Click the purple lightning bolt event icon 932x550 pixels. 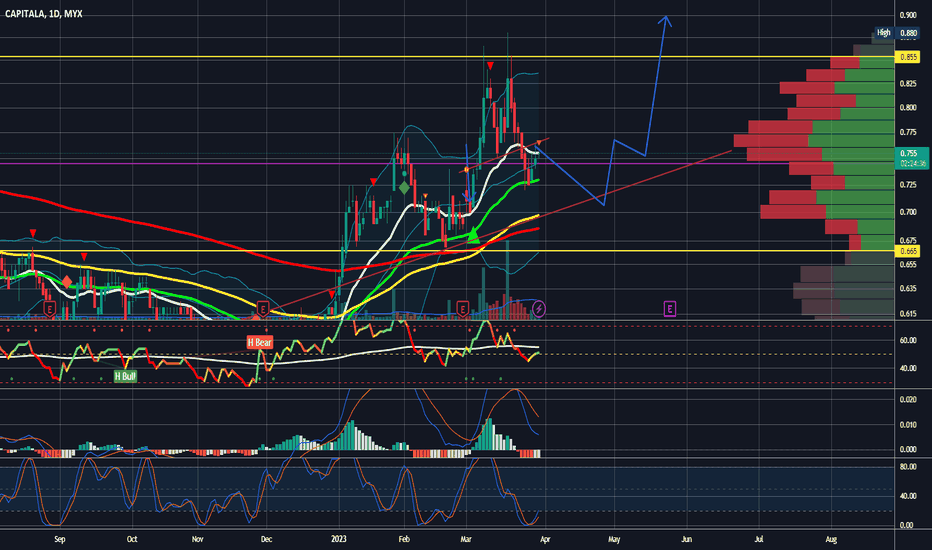(x=539, y=309)
